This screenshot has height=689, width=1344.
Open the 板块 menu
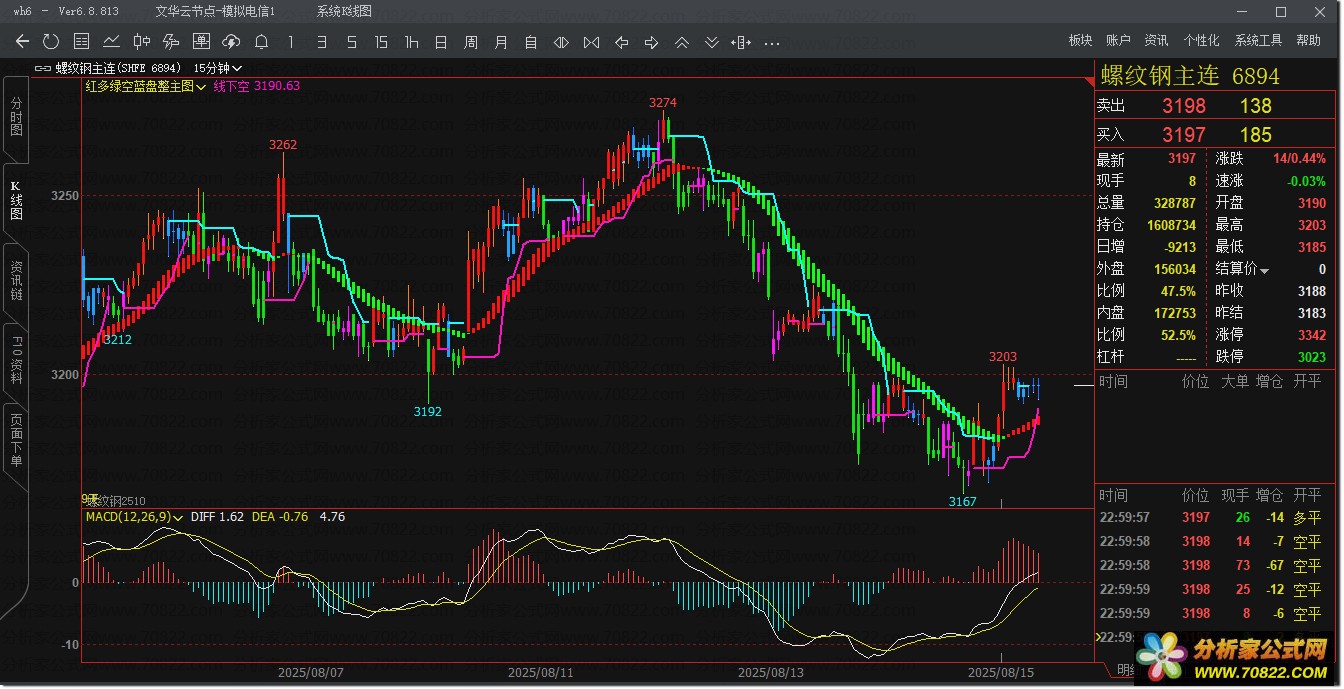coord(1080,41)
